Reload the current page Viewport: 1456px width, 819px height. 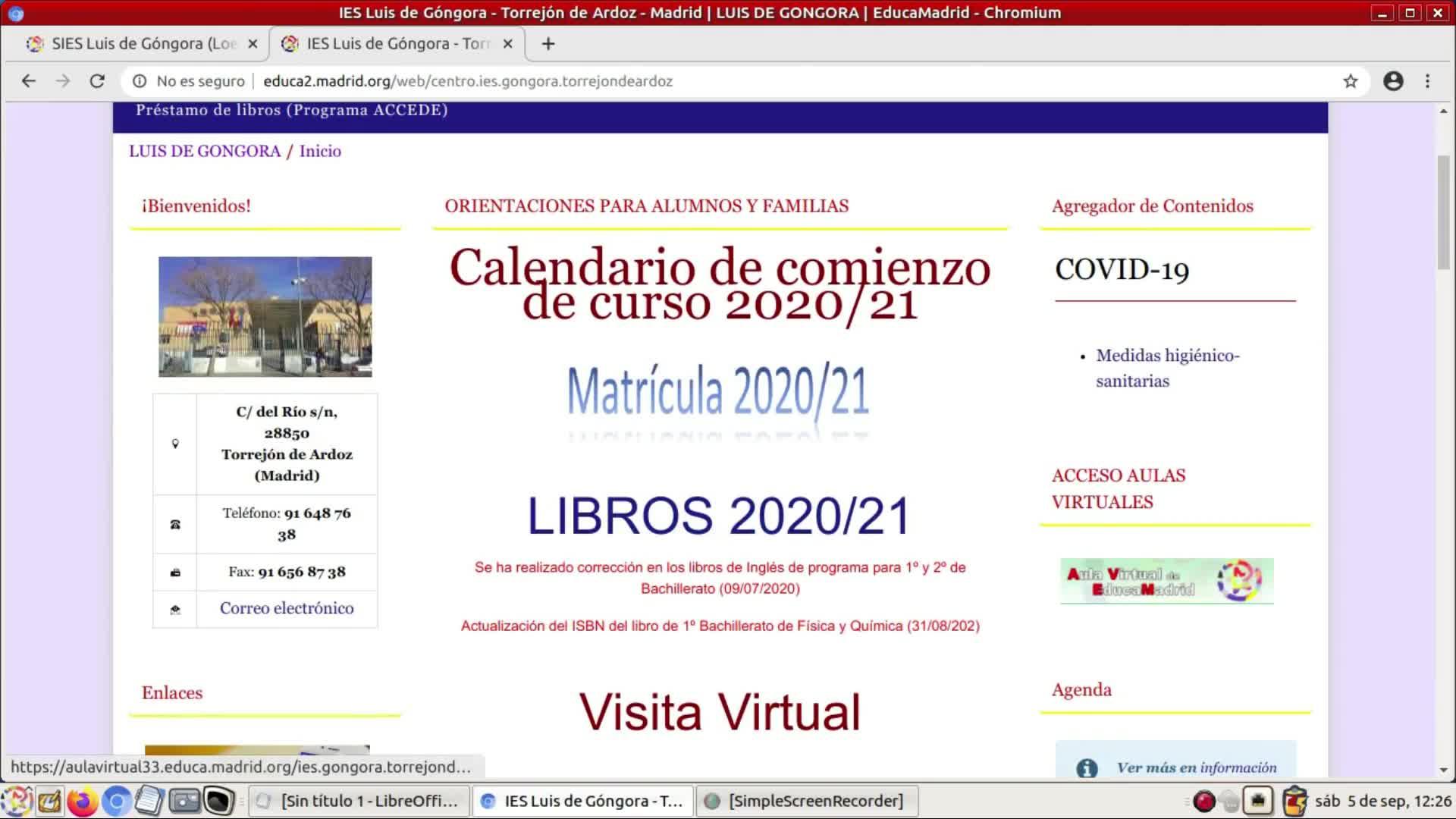[97, 81]
